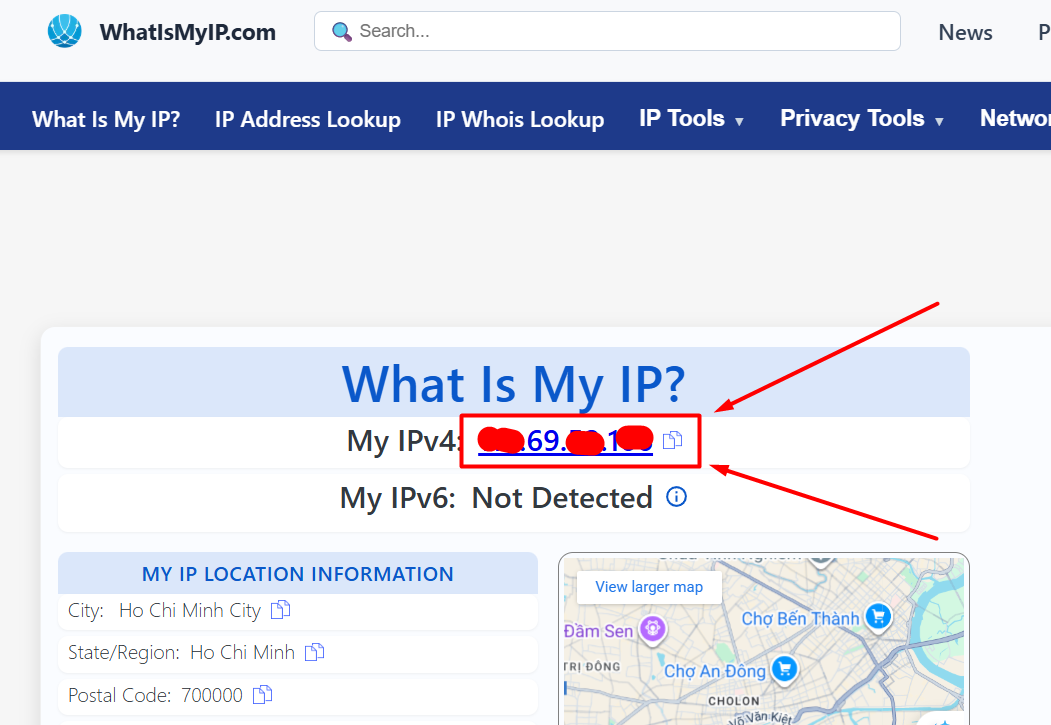Click 'MY IP LOCATION INFORMATION' header

pos(298,574)
